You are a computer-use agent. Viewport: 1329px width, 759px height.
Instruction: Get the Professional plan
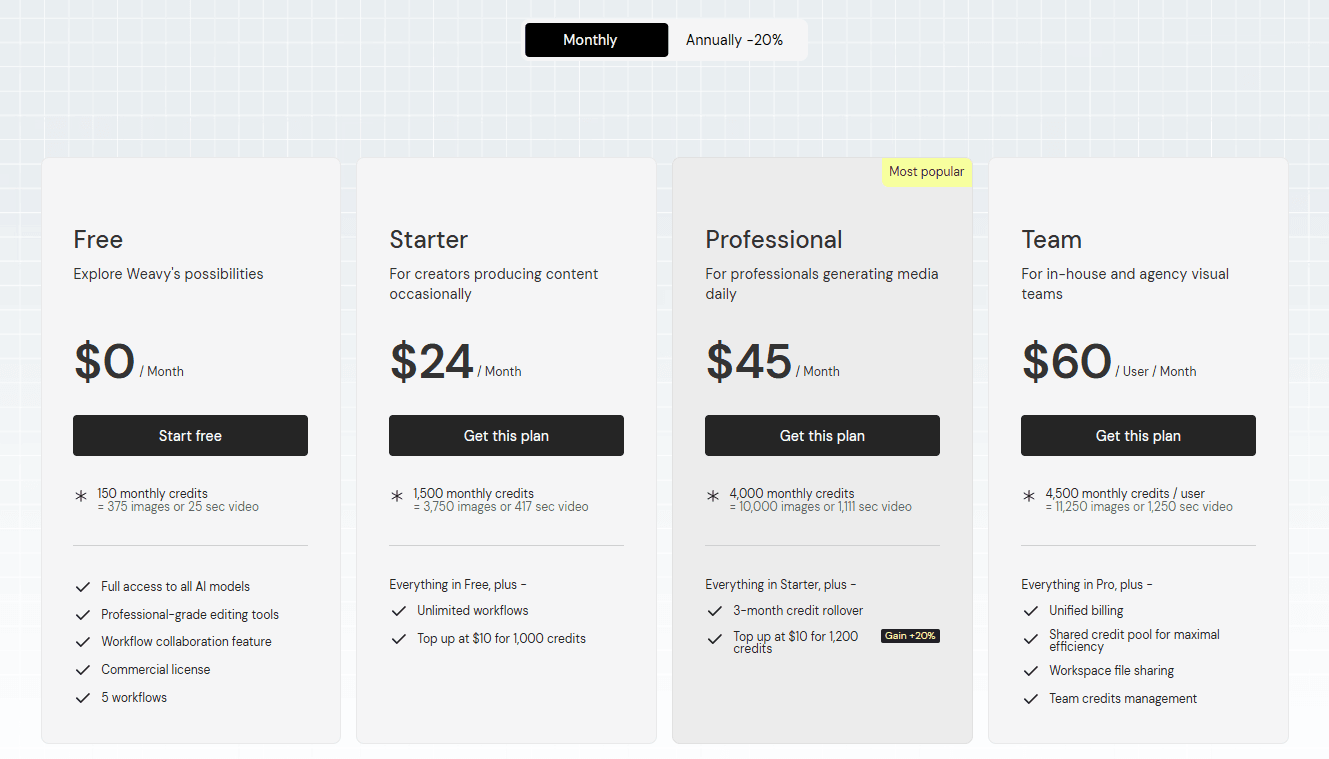822,436
